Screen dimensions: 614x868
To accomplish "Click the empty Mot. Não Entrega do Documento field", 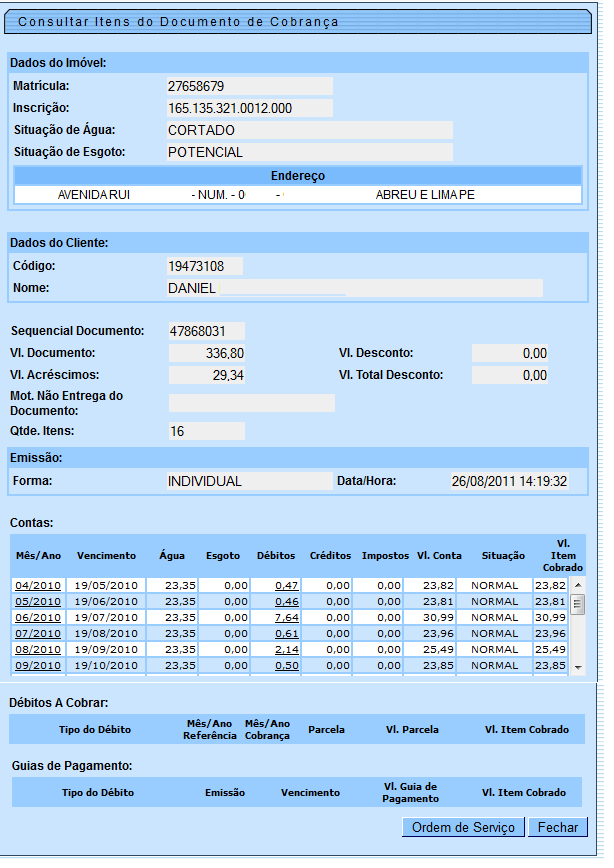I will (x=251, y=403).
